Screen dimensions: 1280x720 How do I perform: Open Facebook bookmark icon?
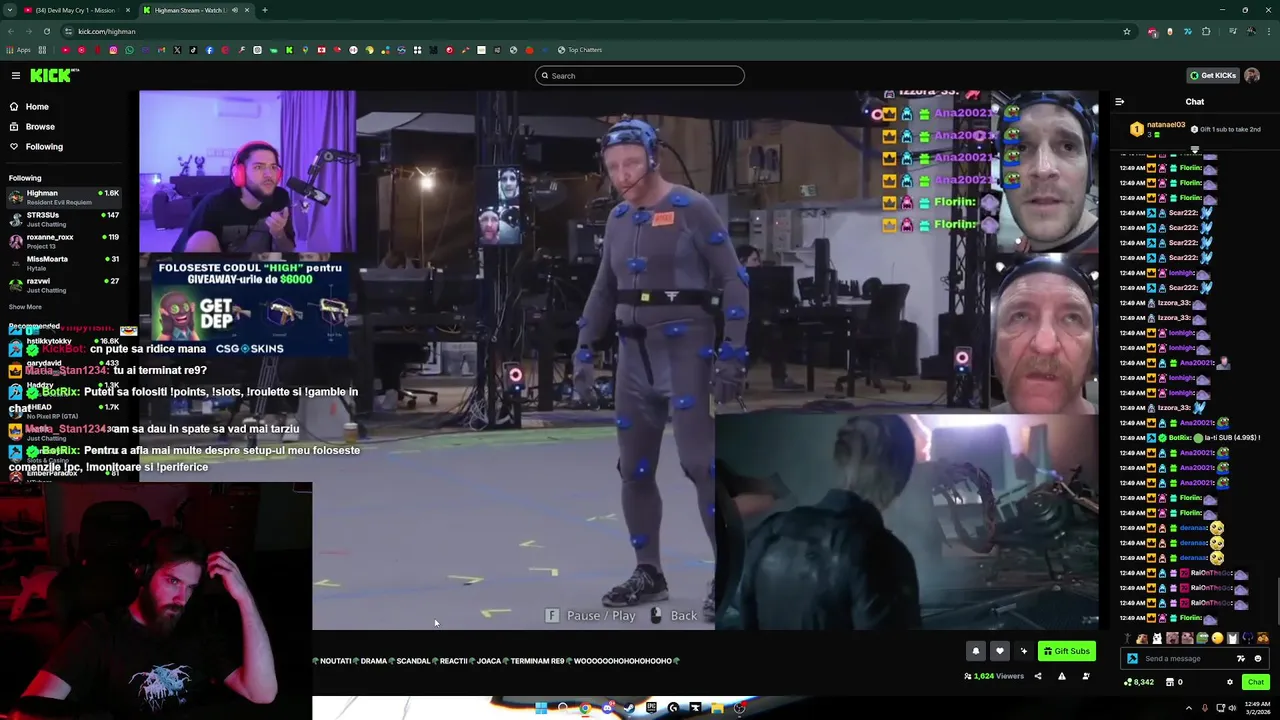[x=209, y=50]
